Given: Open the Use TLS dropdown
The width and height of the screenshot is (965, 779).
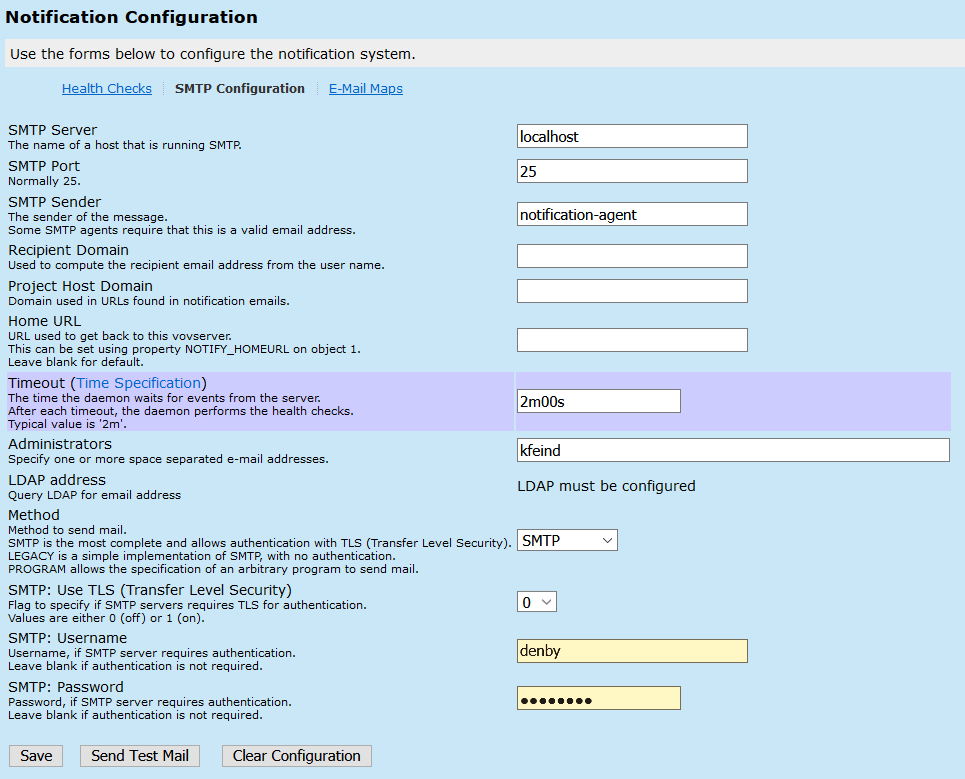Looking at the screenshot, I should tap(536, 602).
